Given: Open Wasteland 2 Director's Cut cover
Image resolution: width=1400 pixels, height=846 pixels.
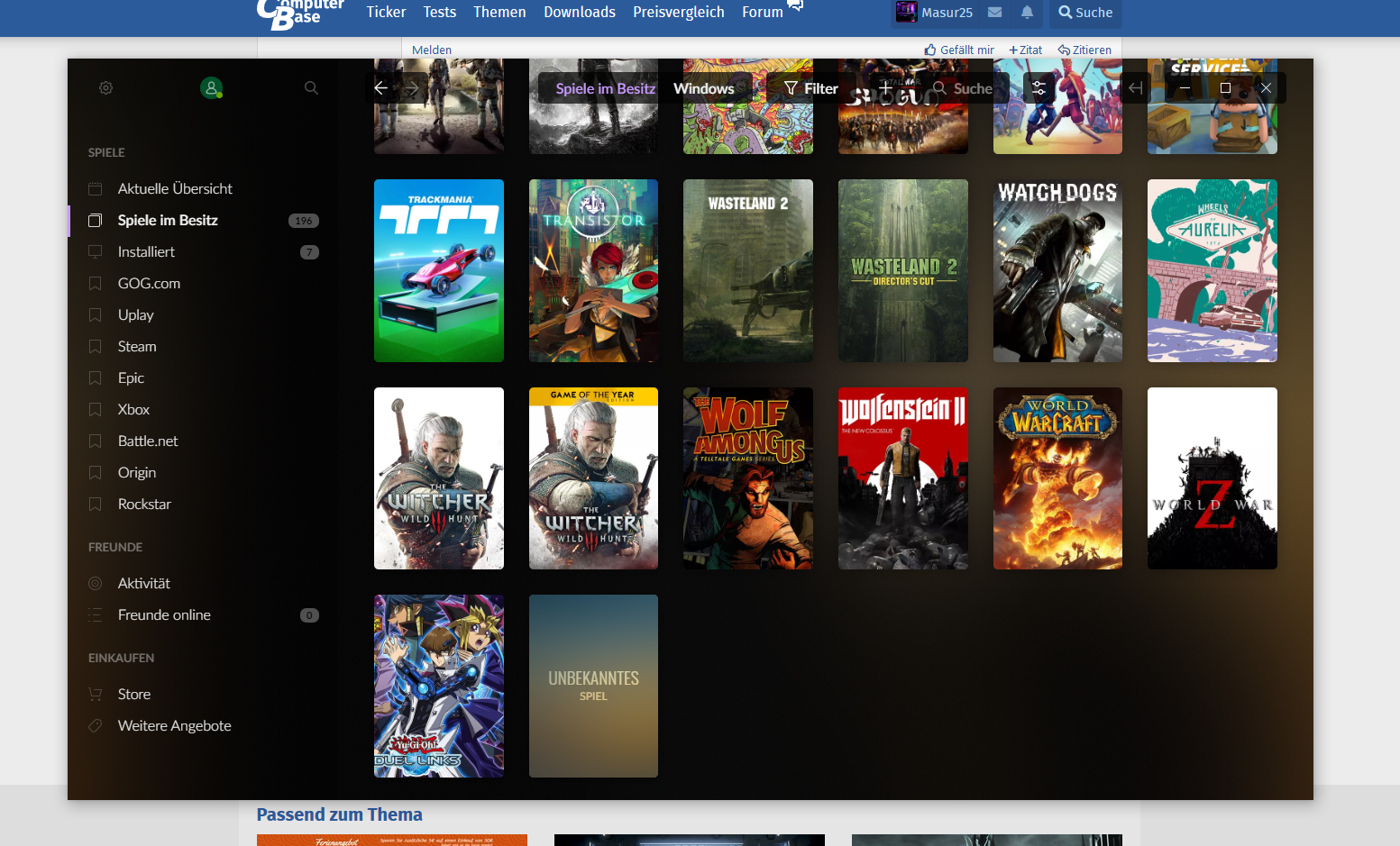Looking at the screenshot, I should point(903,270).
